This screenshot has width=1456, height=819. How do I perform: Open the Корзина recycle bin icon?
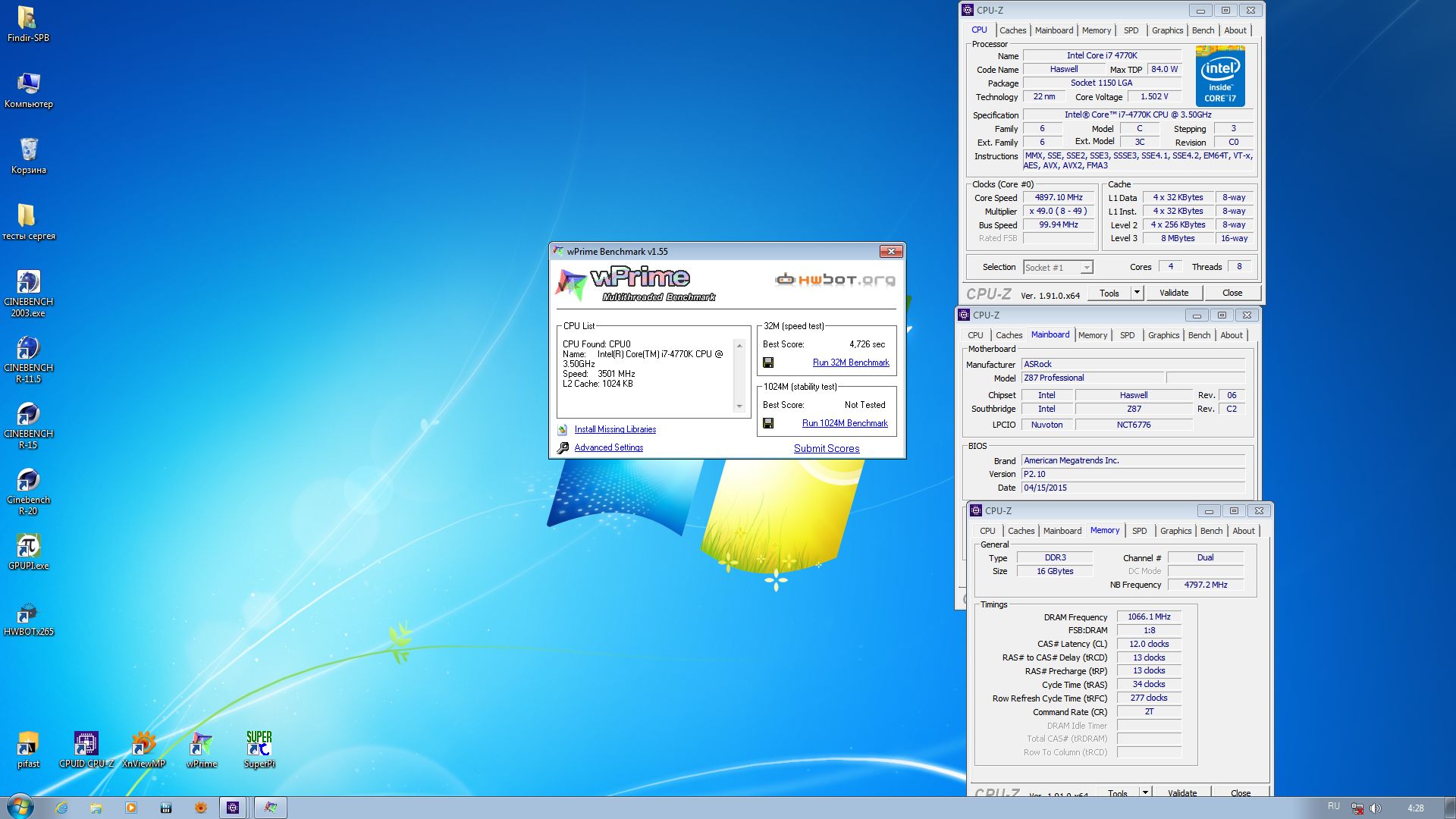tap(28, 155)
